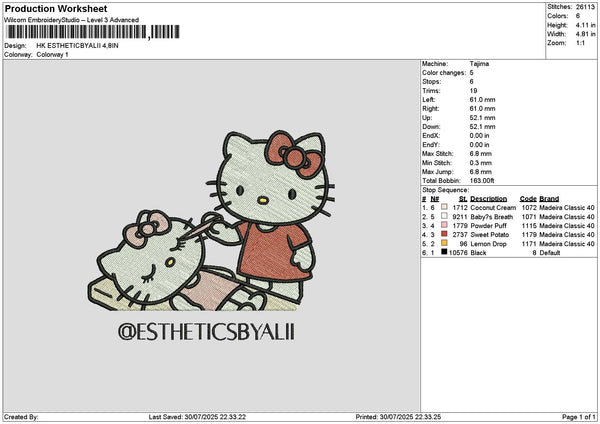600x424 pixels.
Task: Click the @ESTHETICSBYALII lettering in the design
Action: [x=207, y=332]
